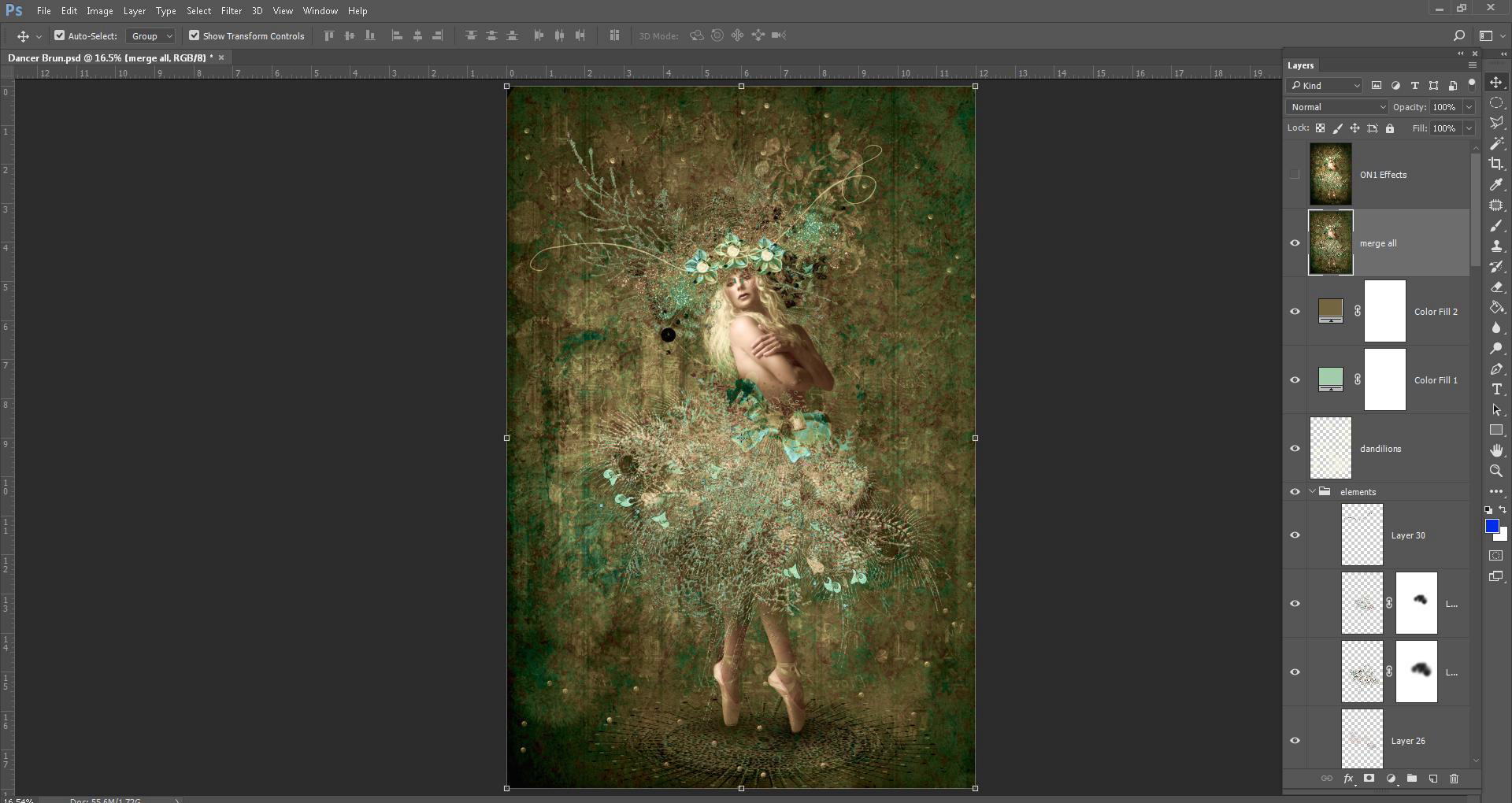Select the Crop tool
Screen dimensions: 1512x803
pyautogui.click(x=1496, y=164)
